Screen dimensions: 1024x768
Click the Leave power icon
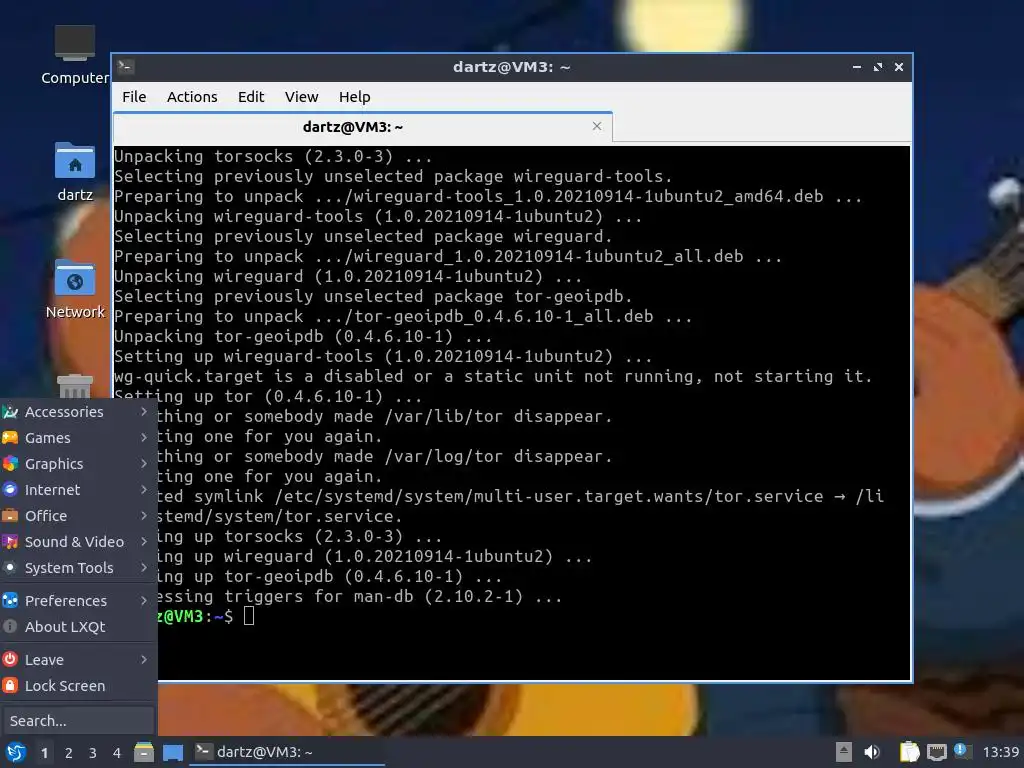pyautogui.click(x=10, y=660)
